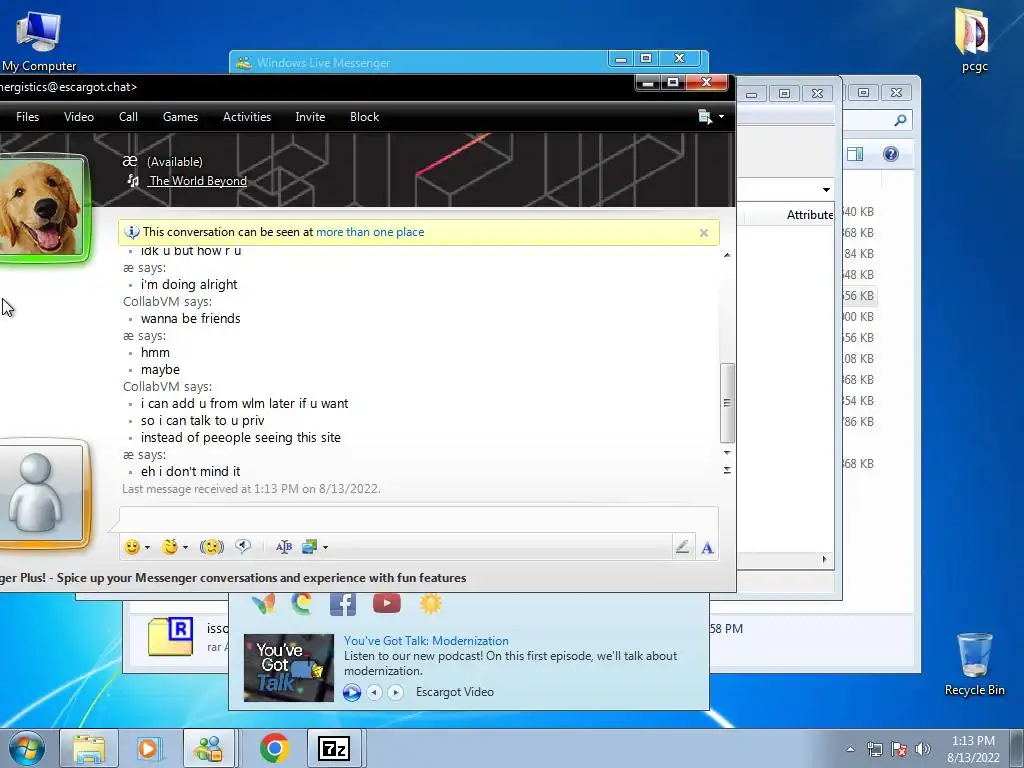This screenshot has width=1024, height=768.
Task: Open the blue help icon in back window
Action: point(891,154)
